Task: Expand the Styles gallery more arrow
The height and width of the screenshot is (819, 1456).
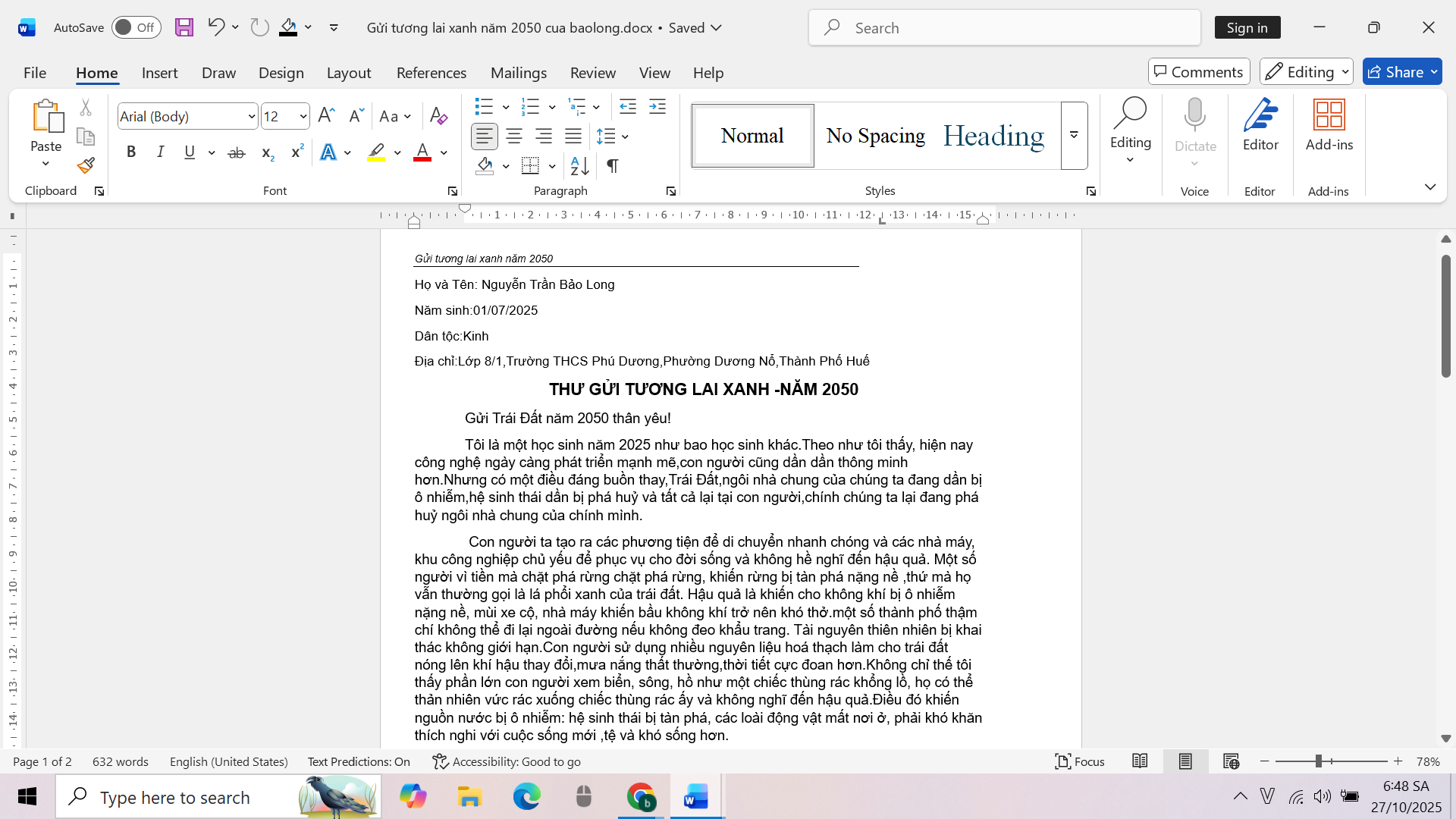Action: pos(1074,136)
